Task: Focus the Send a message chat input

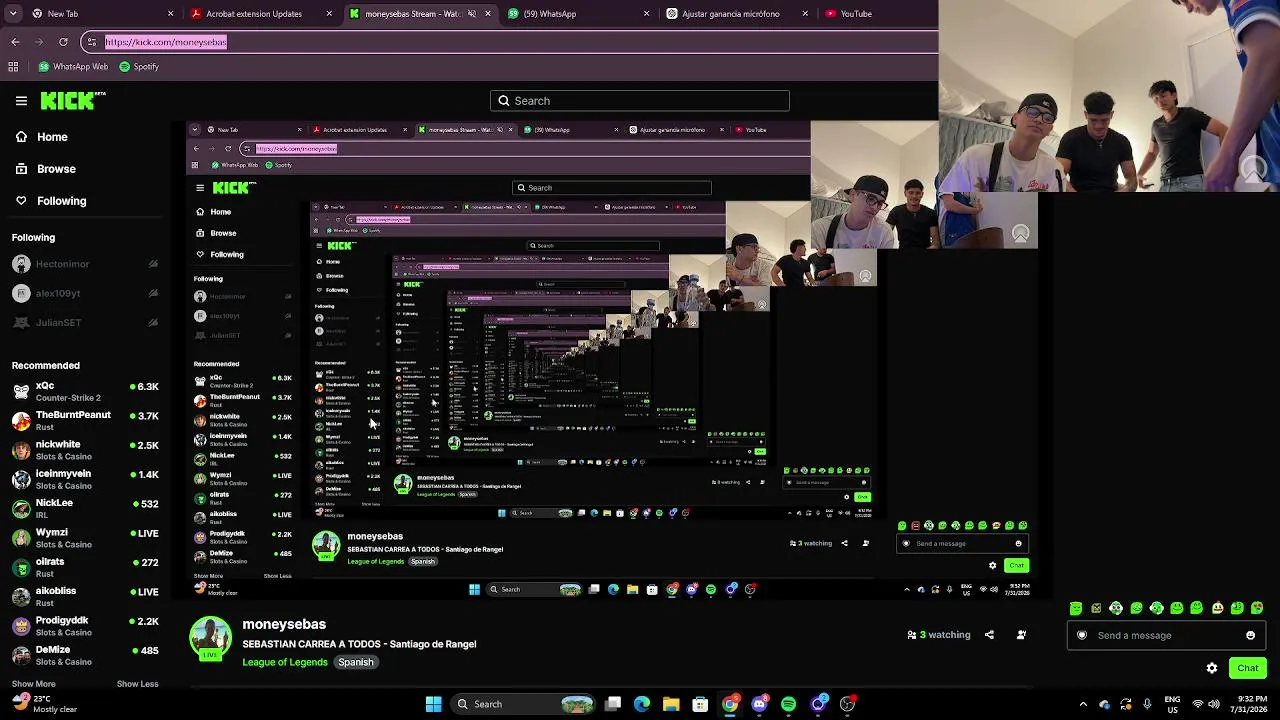Action: 1166,635
